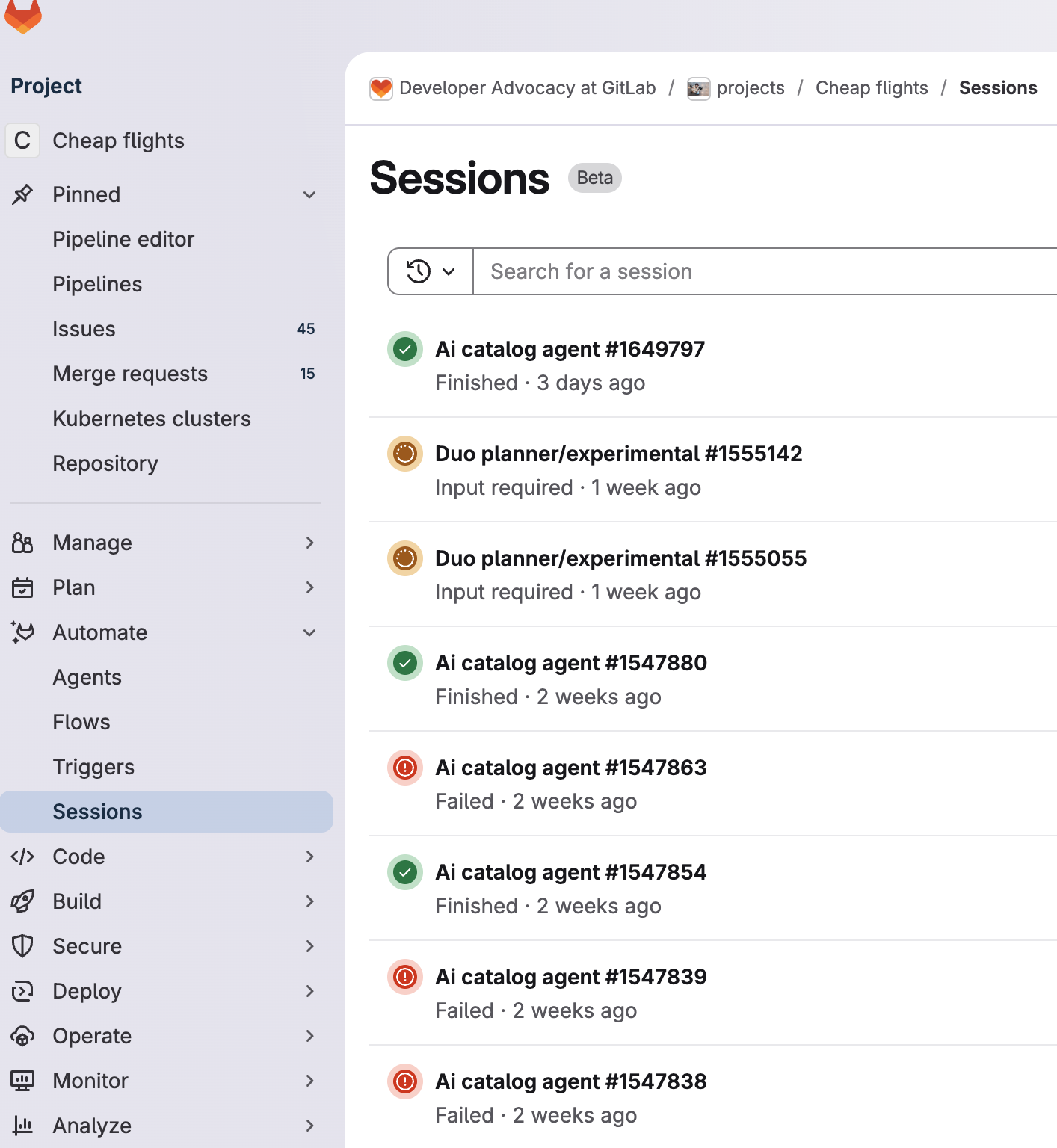Screen dimensions: 1057x1148
Task: Open Merge requests from pinned items
Action: [130, 374]
